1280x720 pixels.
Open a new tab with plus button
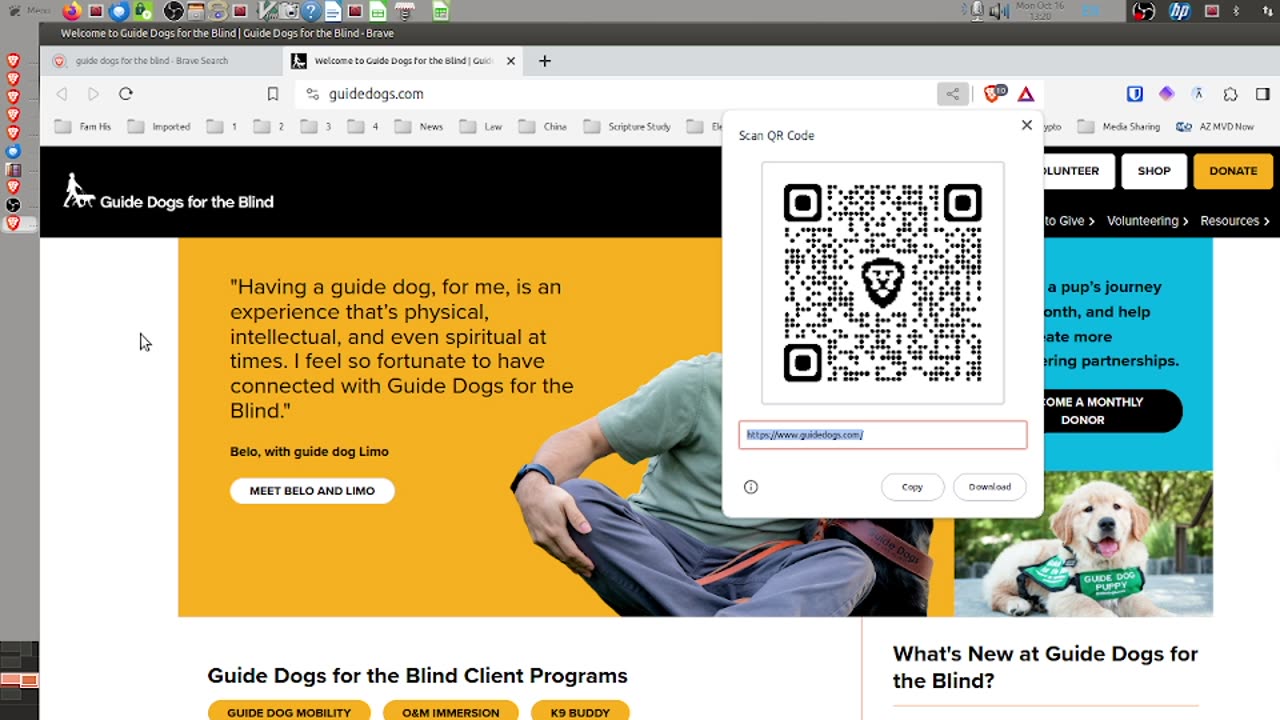[545, 61]
